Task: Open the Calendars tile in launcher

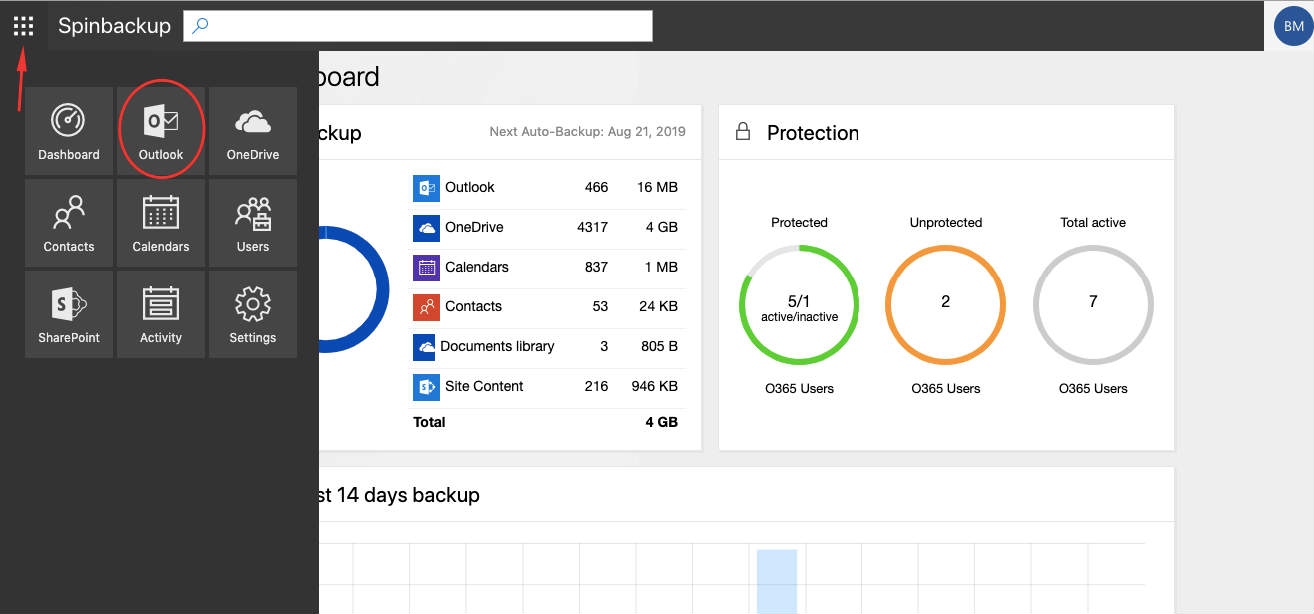Action: click(x=161, y=223)
